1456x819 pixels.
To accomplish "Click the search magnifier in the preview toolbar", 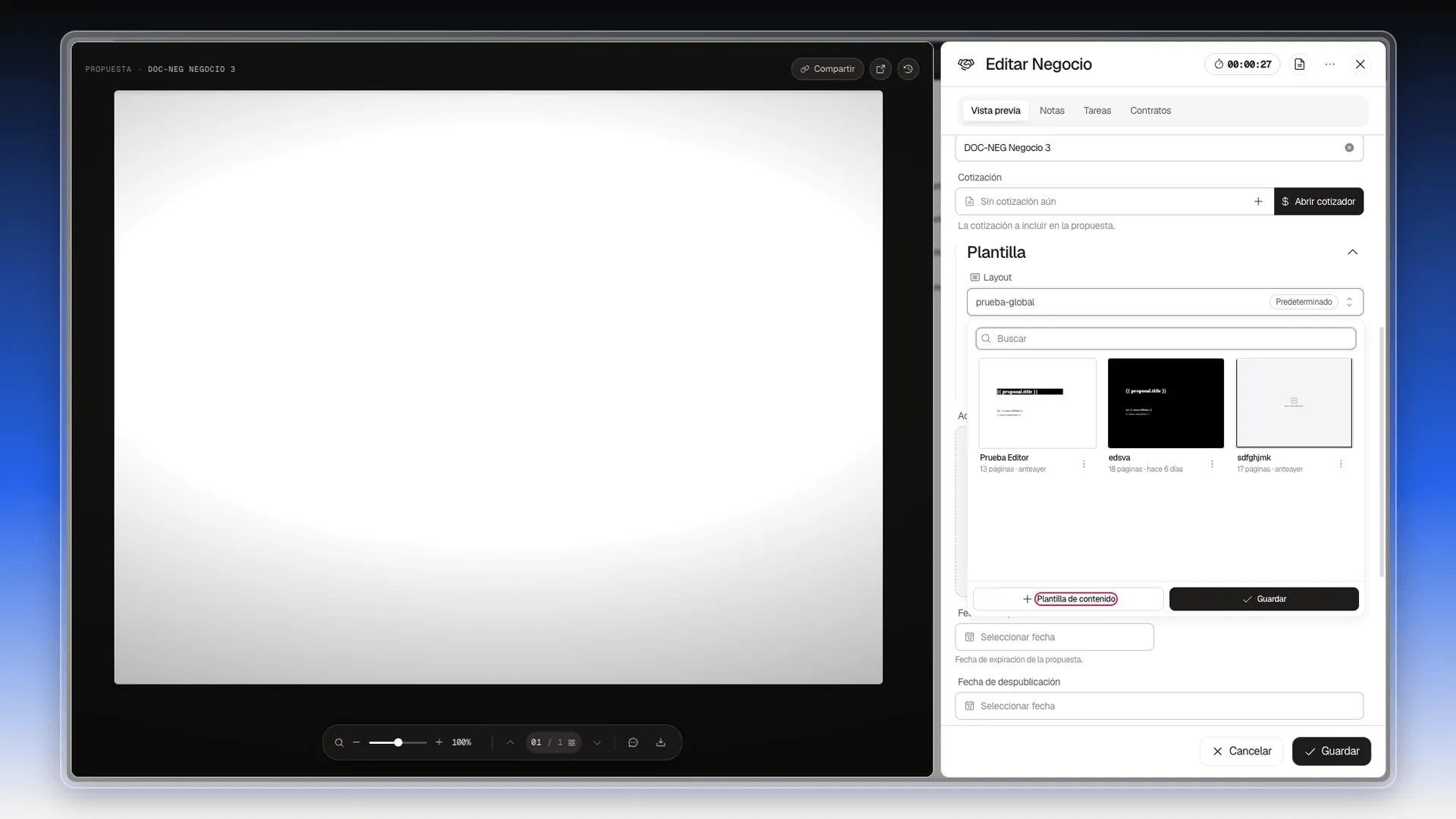I will (x=339, y=742).
